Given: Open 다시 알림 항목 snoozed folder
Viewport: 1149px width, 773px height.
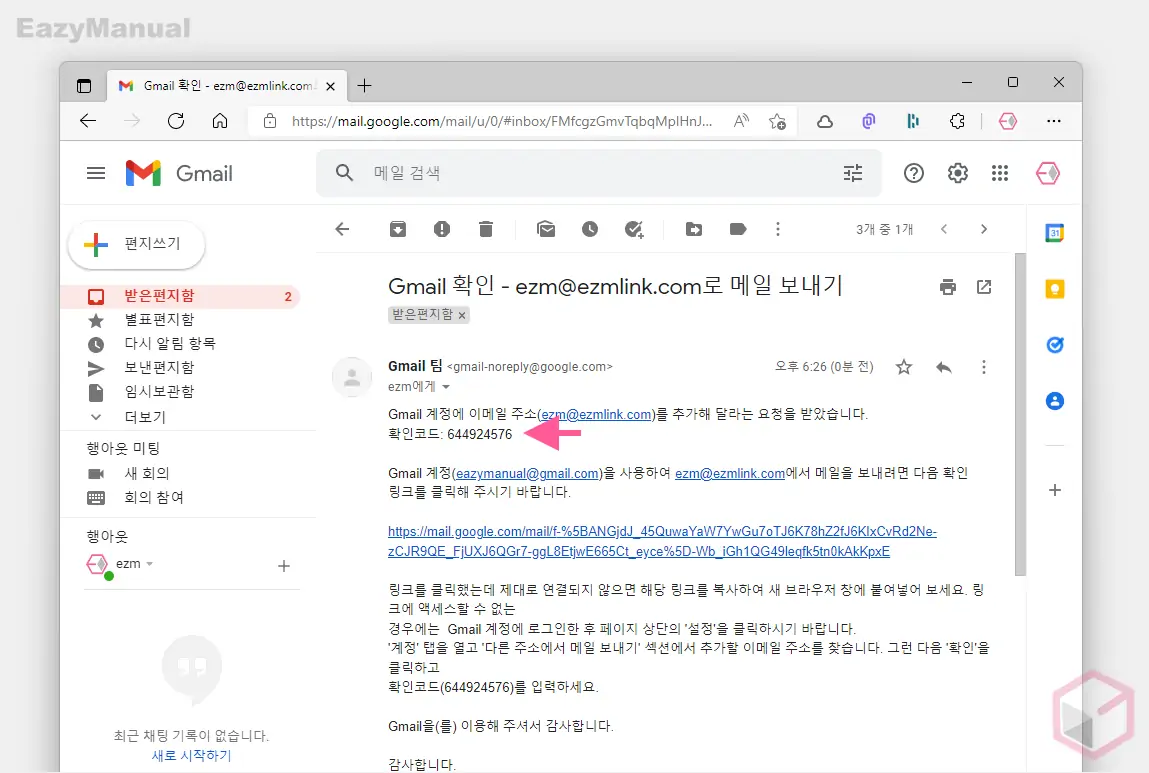Looking at the screenshot, I should [170, 344].
